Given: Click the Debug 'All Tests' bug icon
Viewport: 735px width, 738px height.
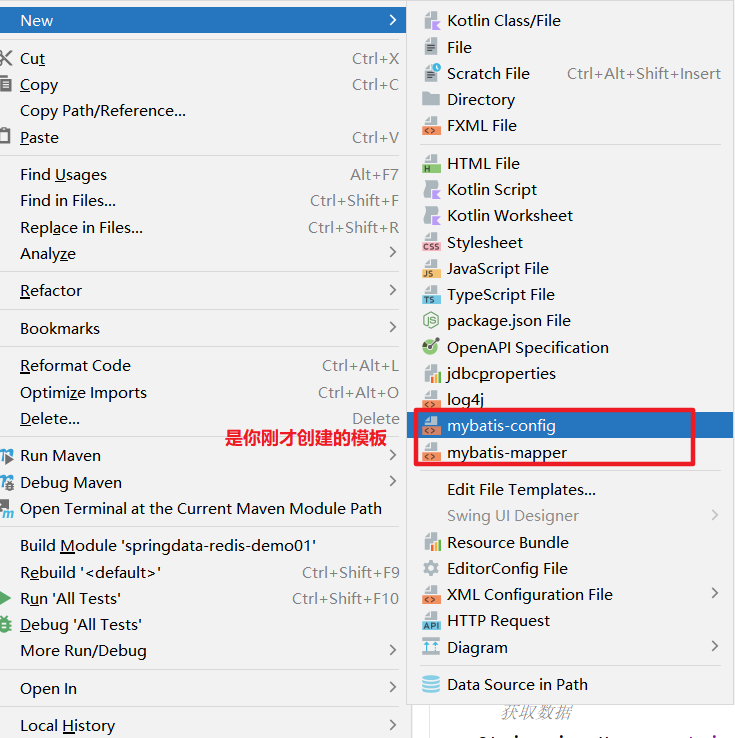Looking at the screenshot, I should pyautogui.click(x=6, y=625).
